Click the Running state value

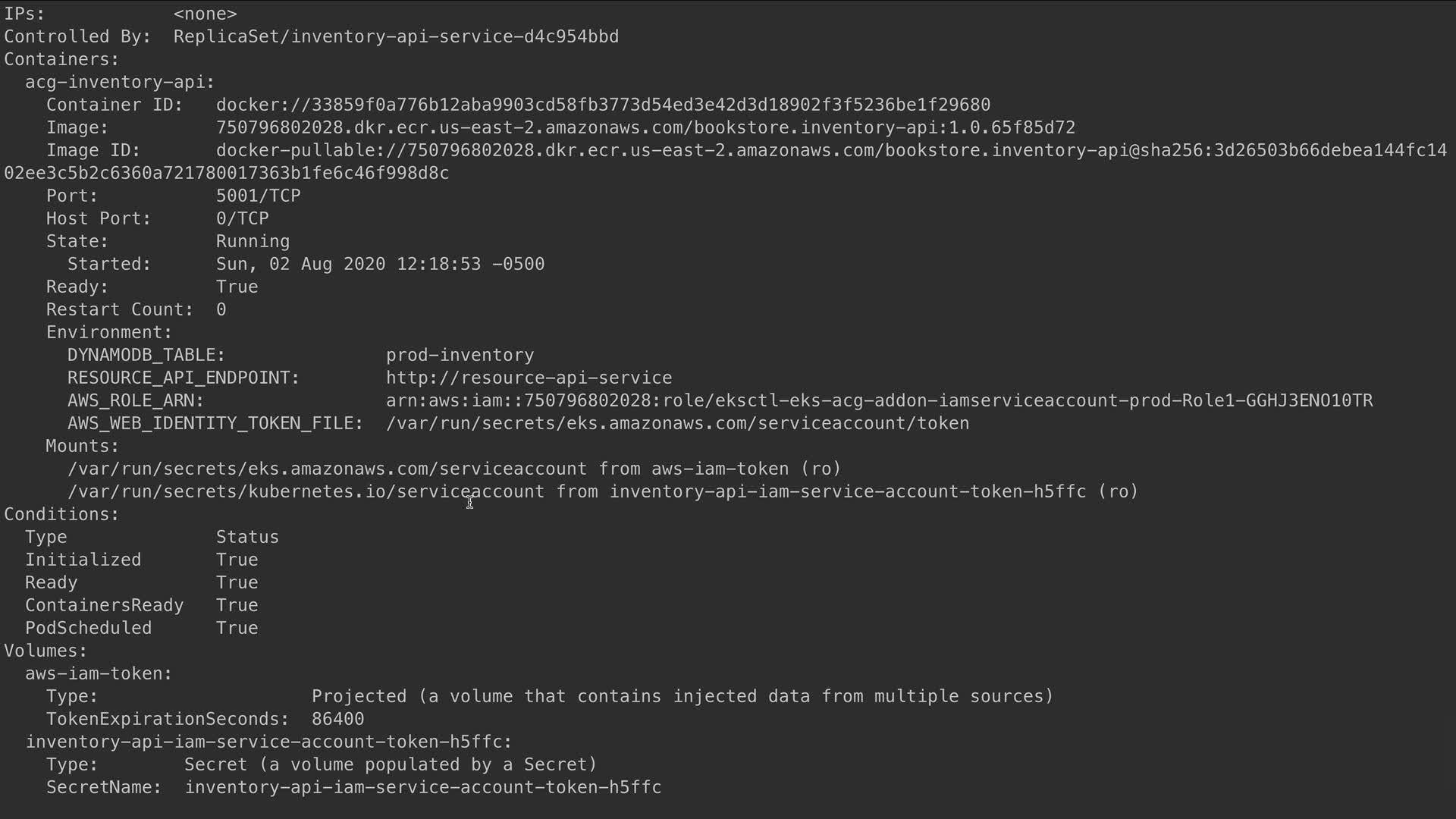coord(253,241)
